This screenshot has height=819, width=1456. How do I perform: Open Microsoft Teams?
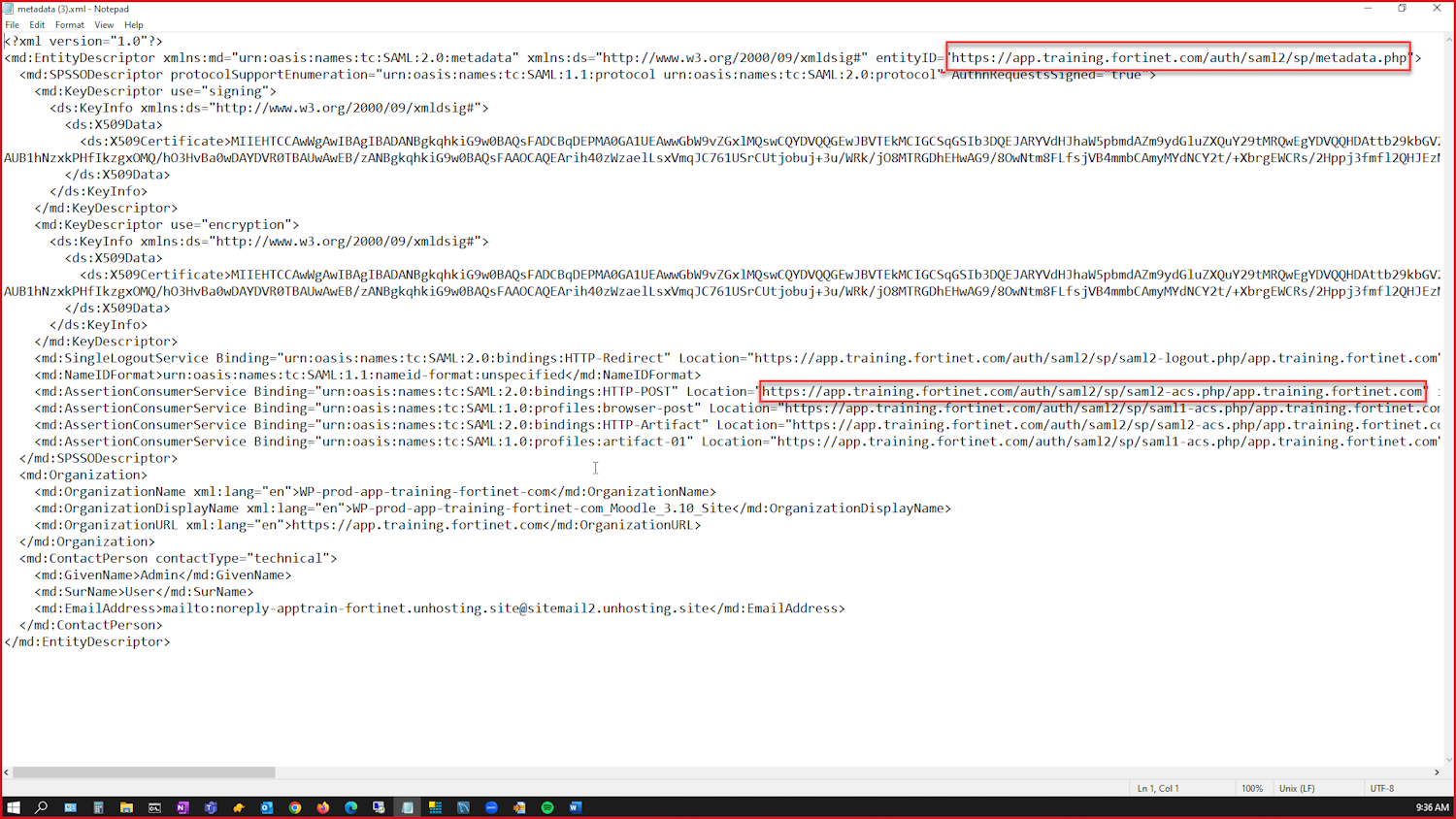click(211, 806)
